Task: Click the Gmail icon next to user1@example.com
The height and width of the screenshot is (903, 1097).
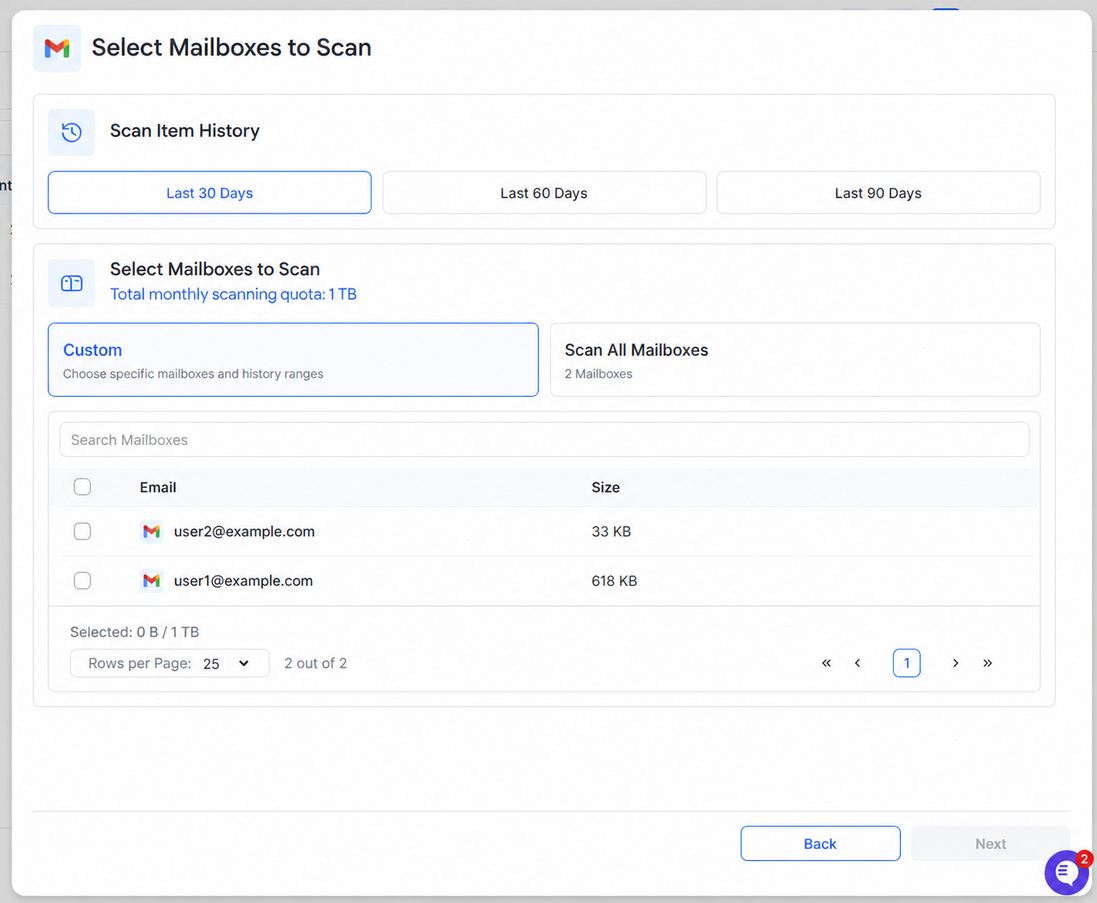Action: 151,581
